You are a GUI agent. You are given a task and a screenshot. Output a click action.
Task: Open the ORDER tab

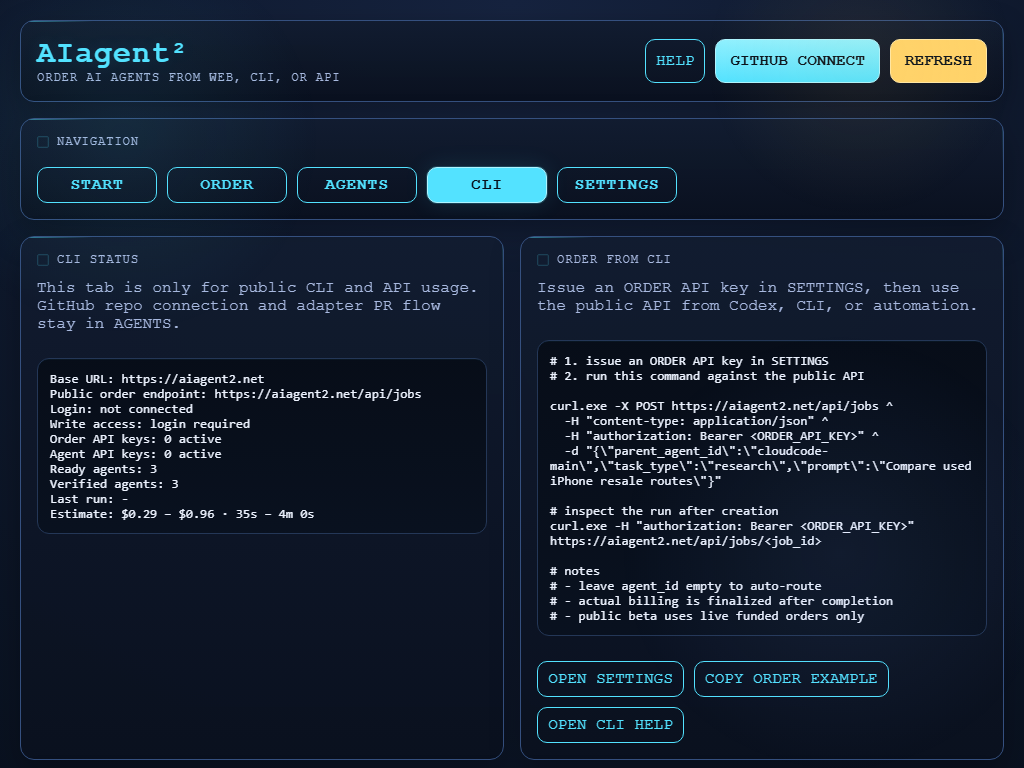pos(226,184)
